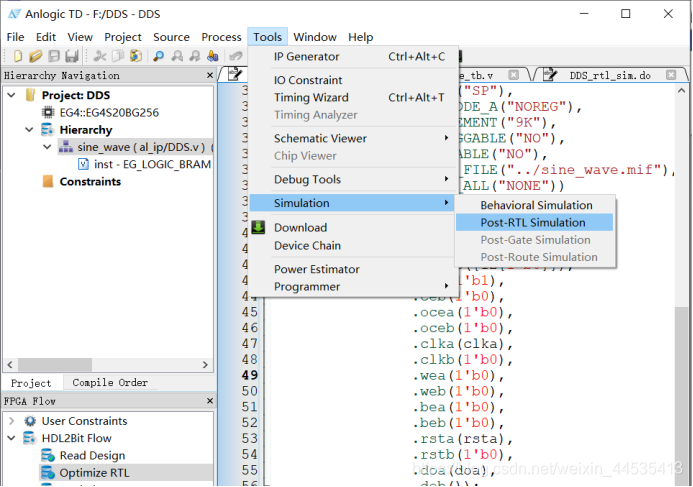Collapse the sine_wave module node
The height and width of the screenshot is (487, 693).
click(x=47, y=147)
